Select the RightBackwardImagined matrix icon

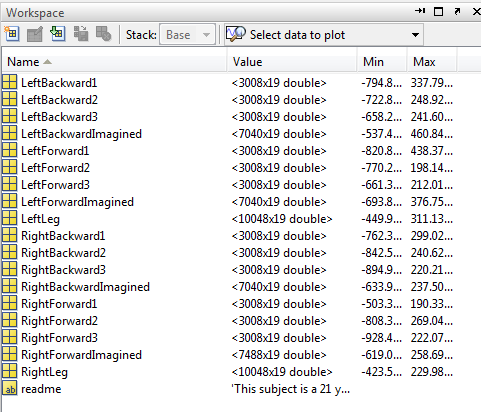(9, 286)
